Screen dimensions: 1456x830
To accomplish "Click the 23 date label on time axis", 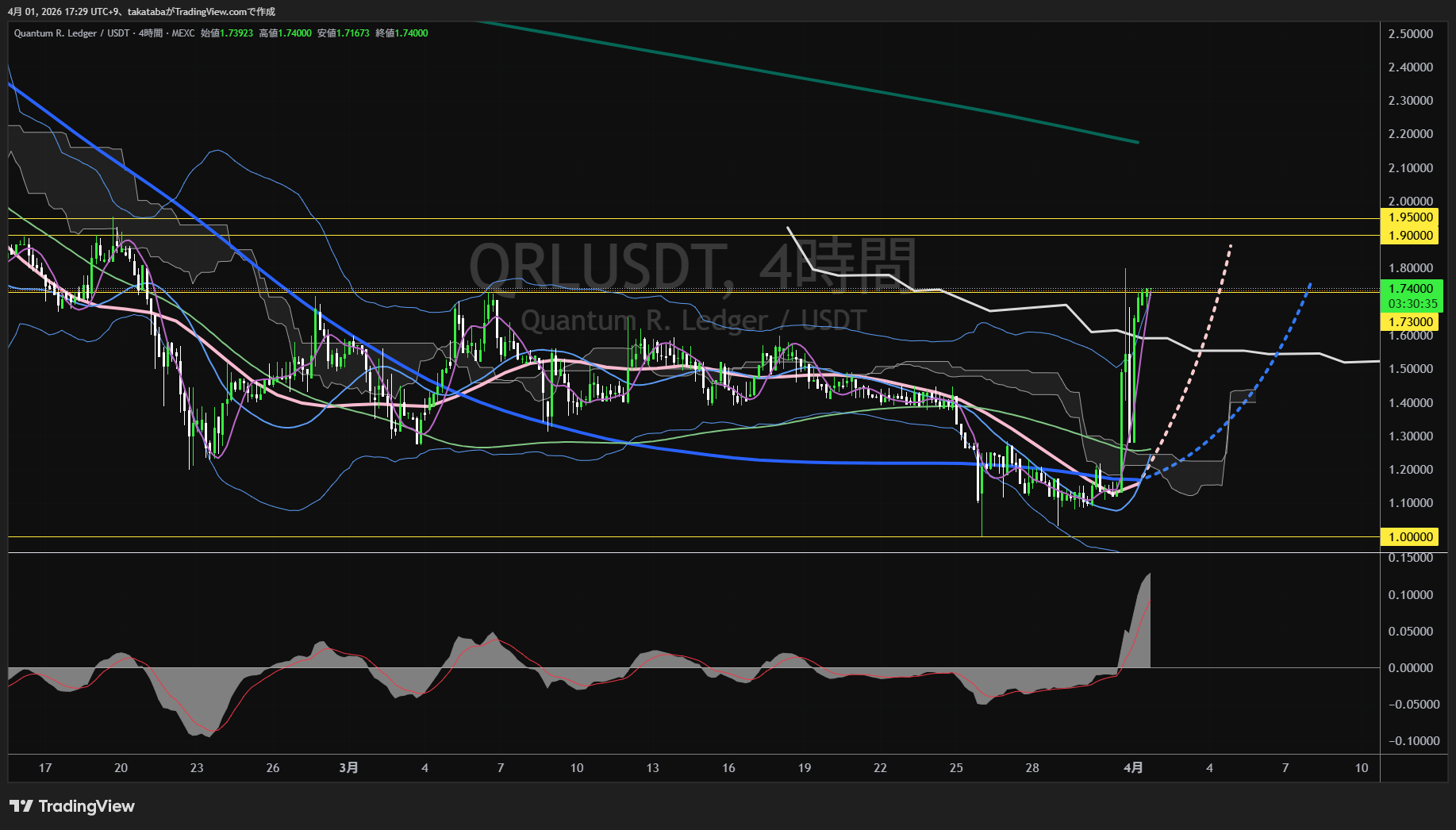I will coord(197,768).
